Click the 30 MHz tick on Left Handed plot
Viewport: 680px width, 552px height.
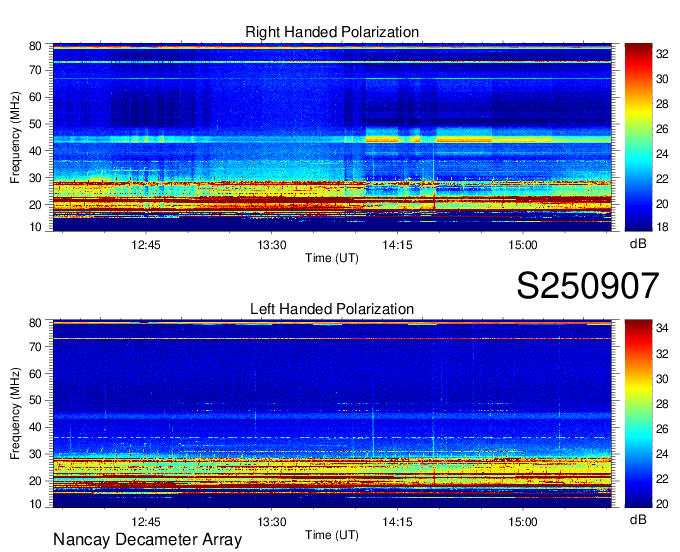tap(35, 454)
